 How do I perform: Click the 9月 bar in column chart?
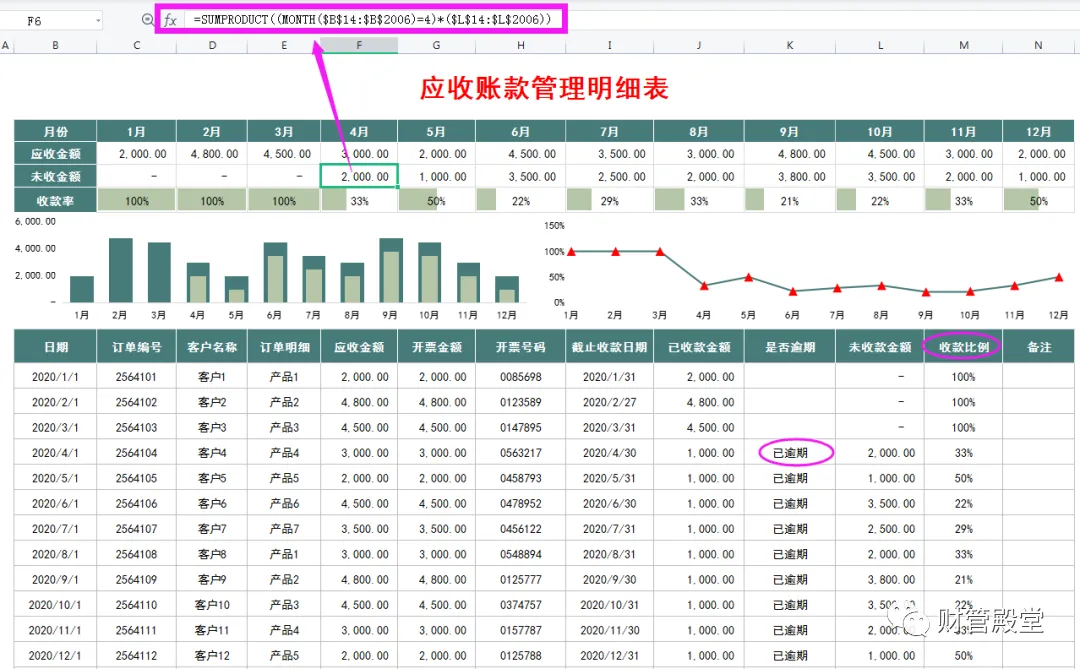[x=391, y=270]
